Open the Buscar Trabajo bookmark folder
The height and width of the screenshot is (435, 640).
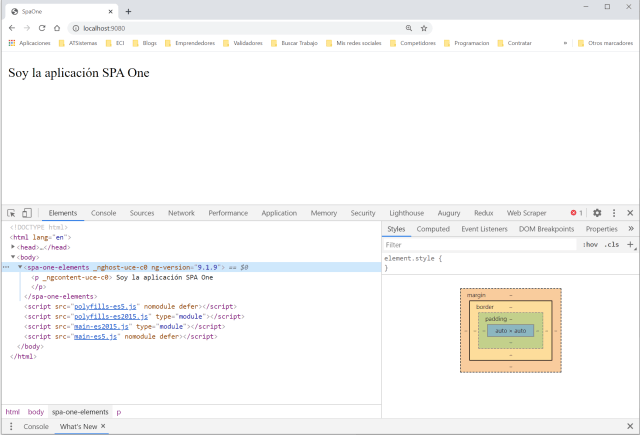(294, 43)
